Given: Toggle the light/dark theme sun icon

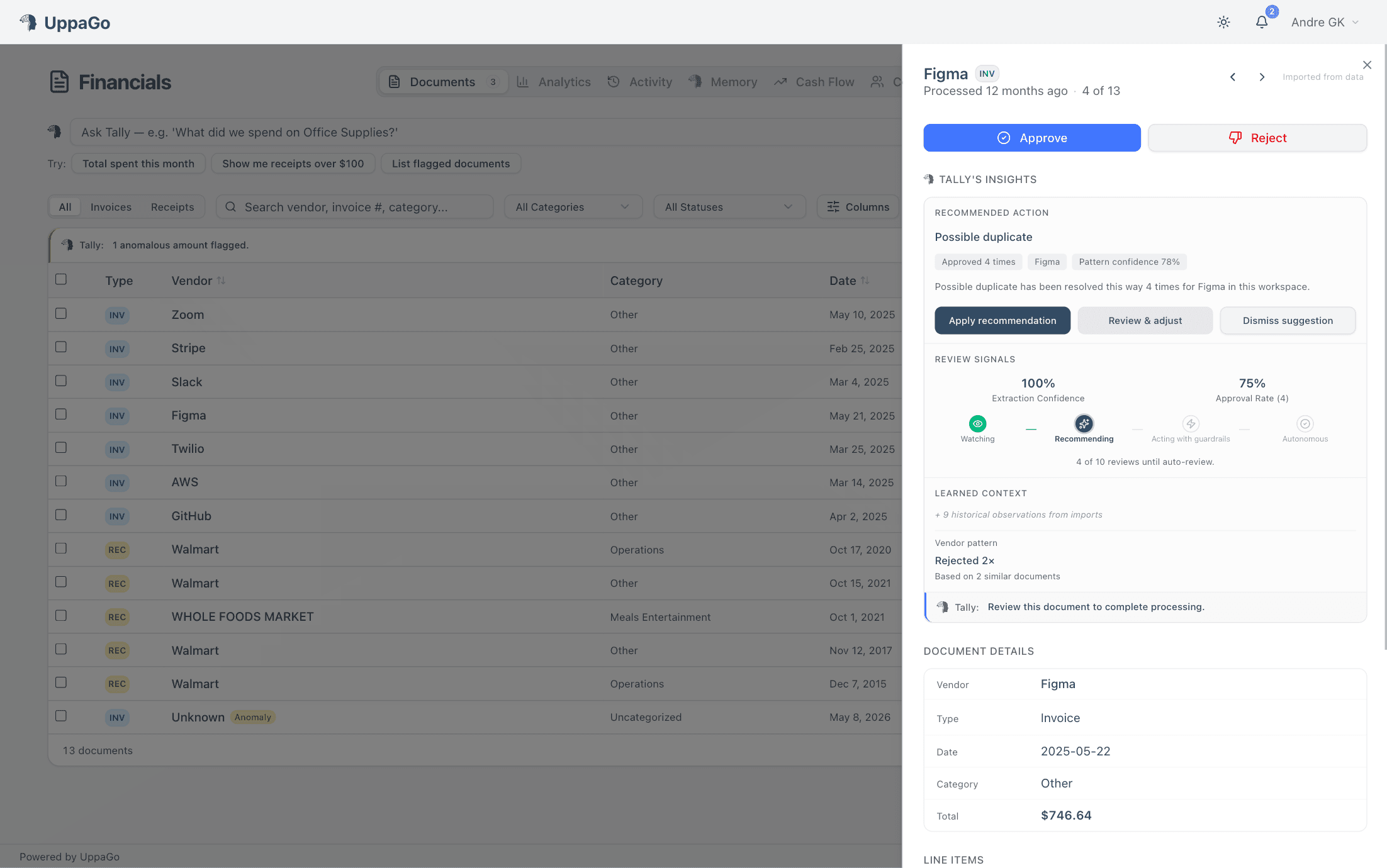Looking at the screenshot, I should coord(1223,22).
